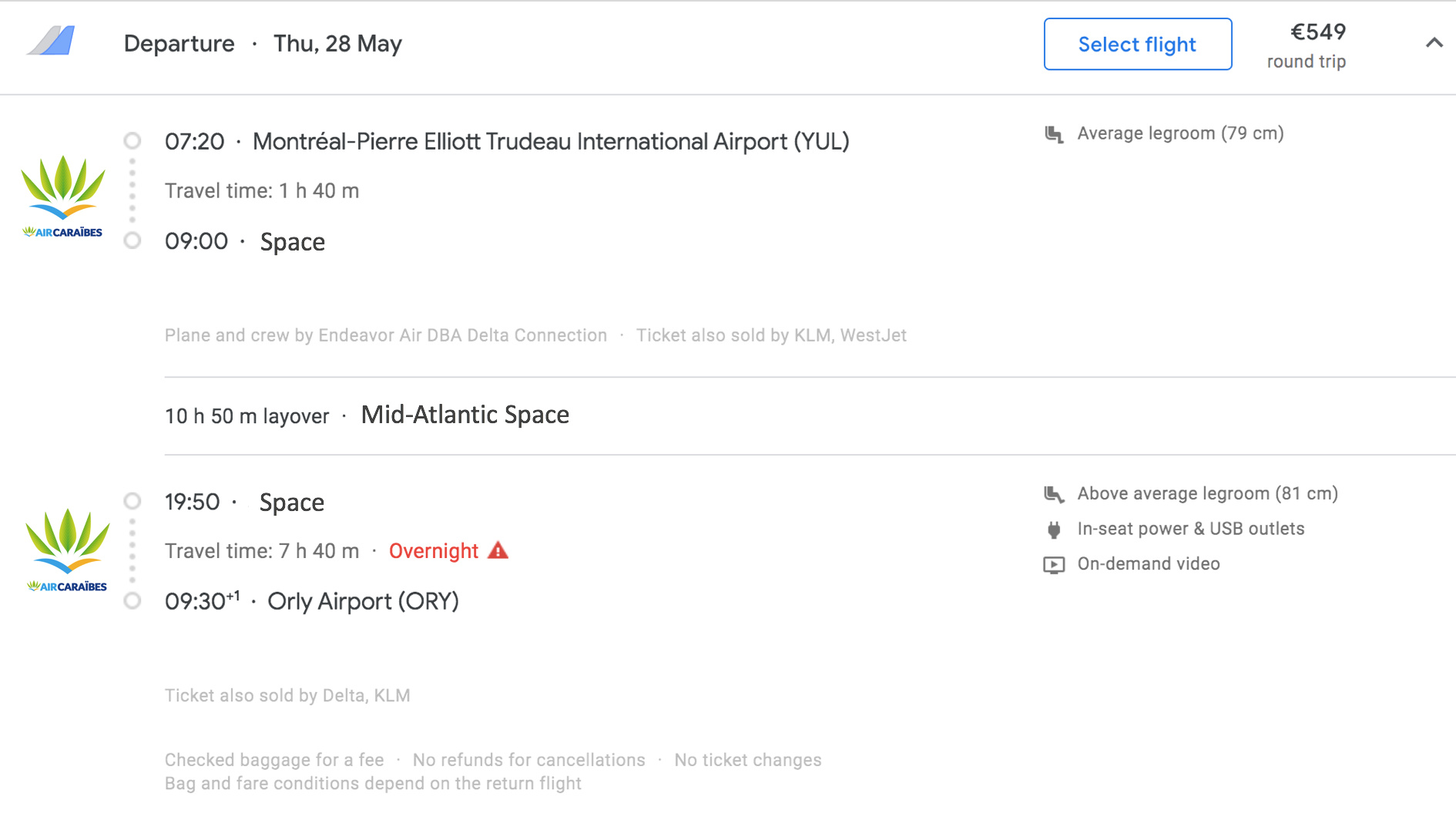1456x817 pixels.
Task: Click Montréal-Pierre Elliott Trudeau International Airport text
Action: [x=550, y=142]
